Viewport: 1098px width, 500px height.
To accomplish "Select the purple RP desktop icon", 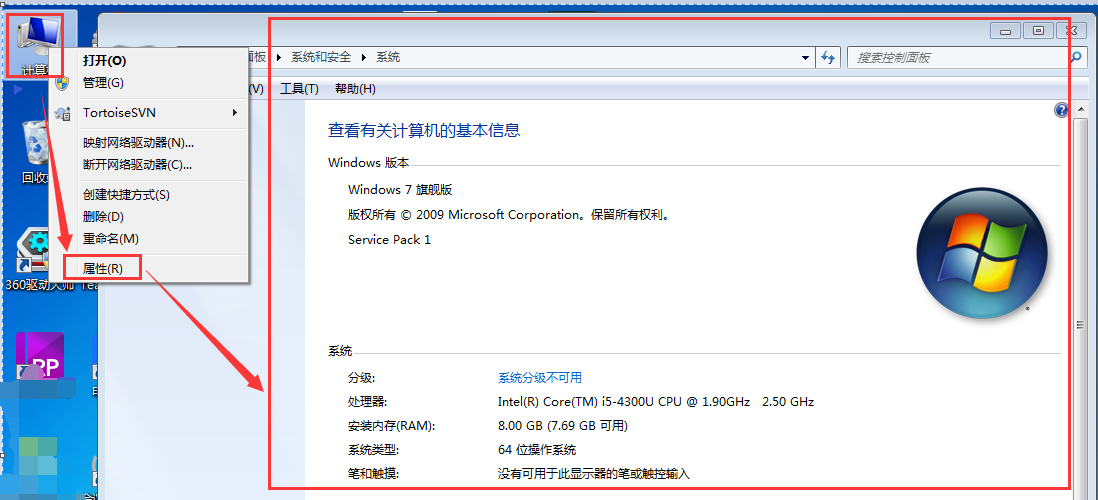I will 40,357.
